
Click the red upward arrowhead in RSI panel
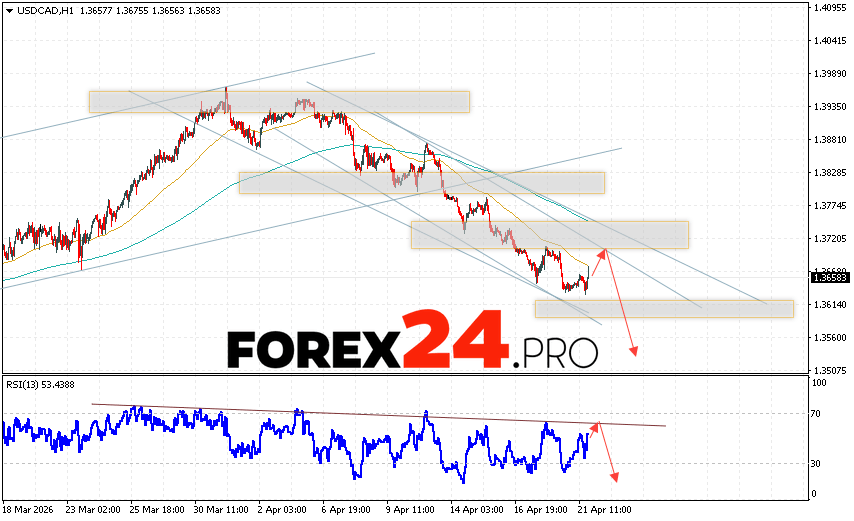click(x=596, y=427)
